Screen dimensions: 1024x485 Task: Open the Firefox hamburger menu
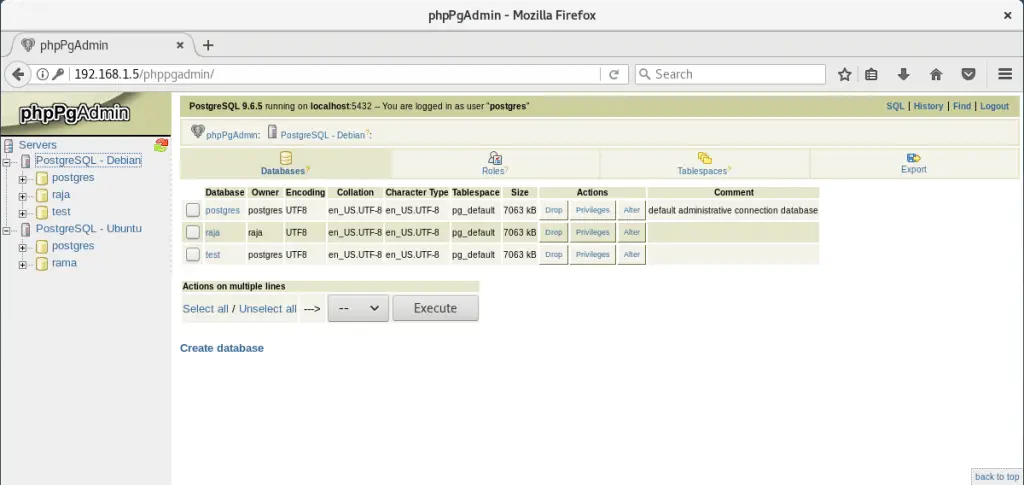(x=1005, y=74)
